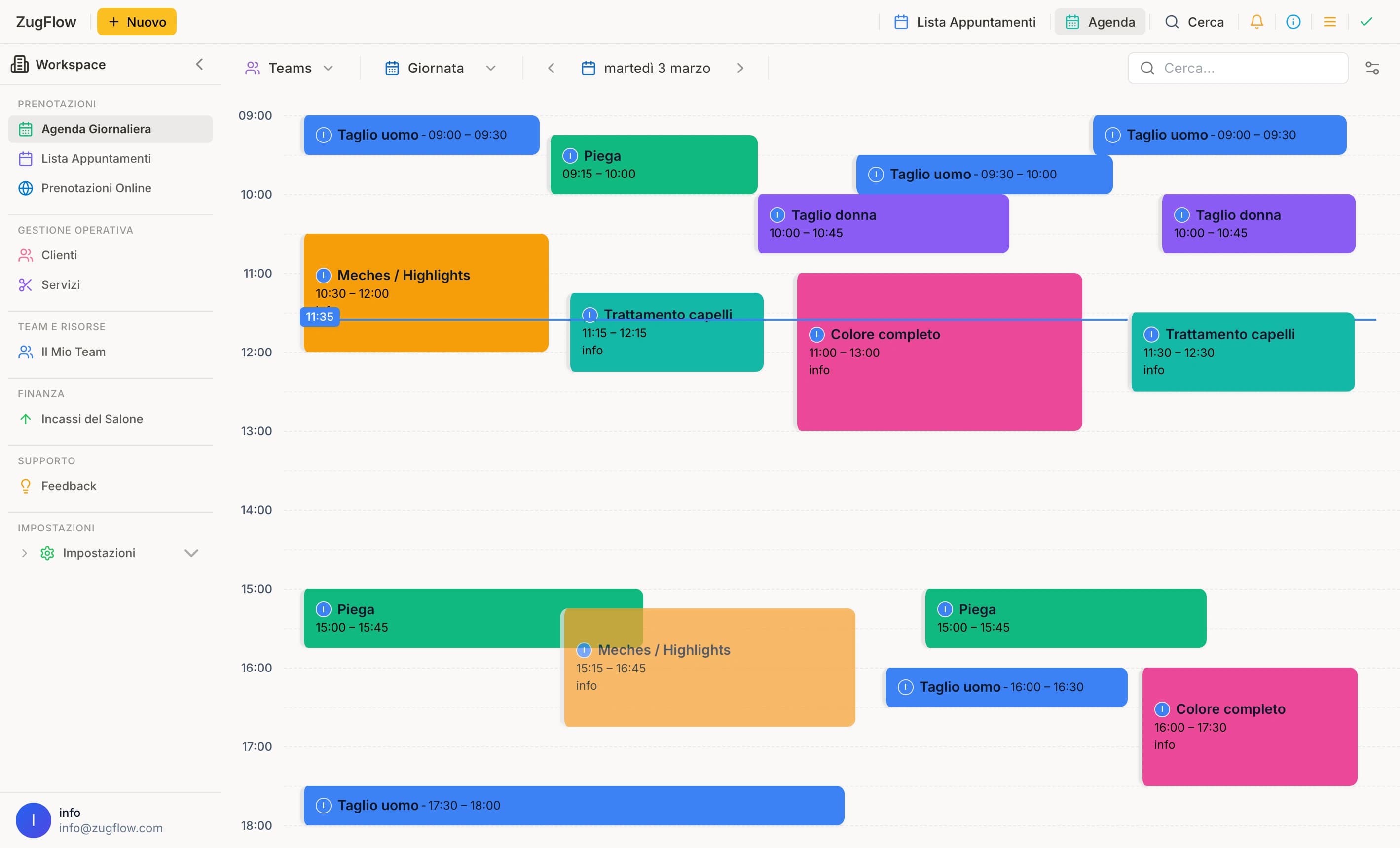Click the Nuovo button
Screen dimensions: 1400x848
(136, 22)
